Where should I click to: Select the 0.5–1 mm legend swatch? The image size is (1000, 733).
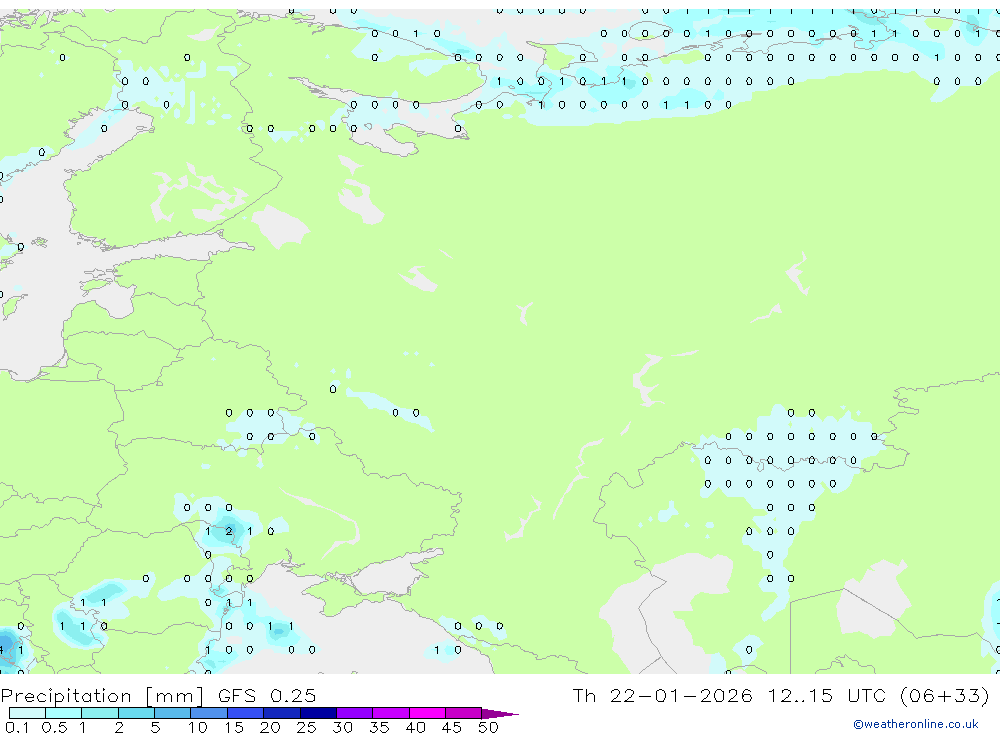click(x=63, y=713)
